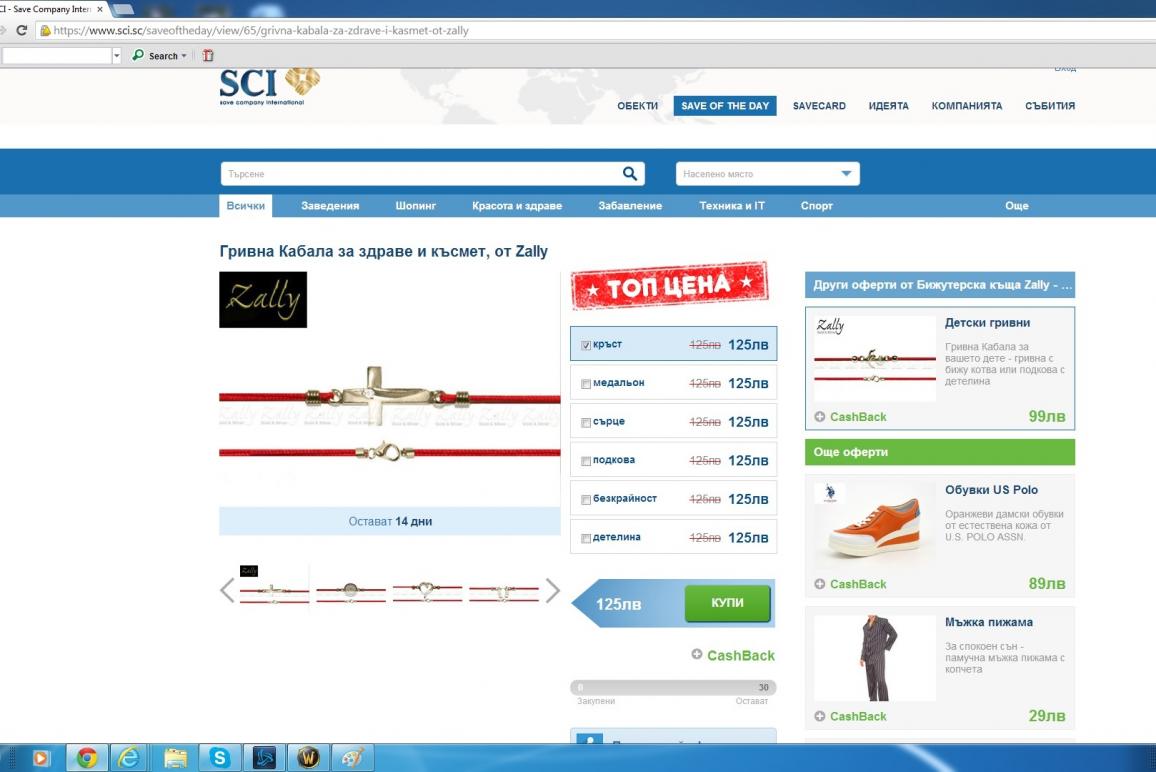The width and height of the screenshot is (1156, 772).
Task: Open SAVE OF THE DAY menu item
Action: pos(725,105)
